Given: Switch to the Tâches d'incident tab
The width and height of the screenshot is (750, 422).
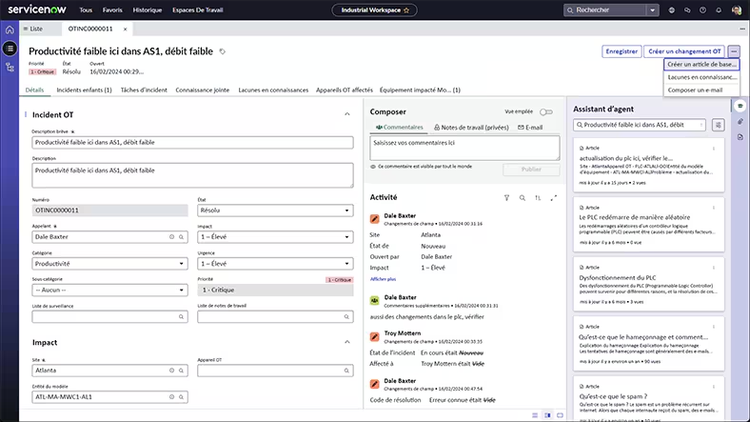Looking at the screenshot, I should 144,90.
